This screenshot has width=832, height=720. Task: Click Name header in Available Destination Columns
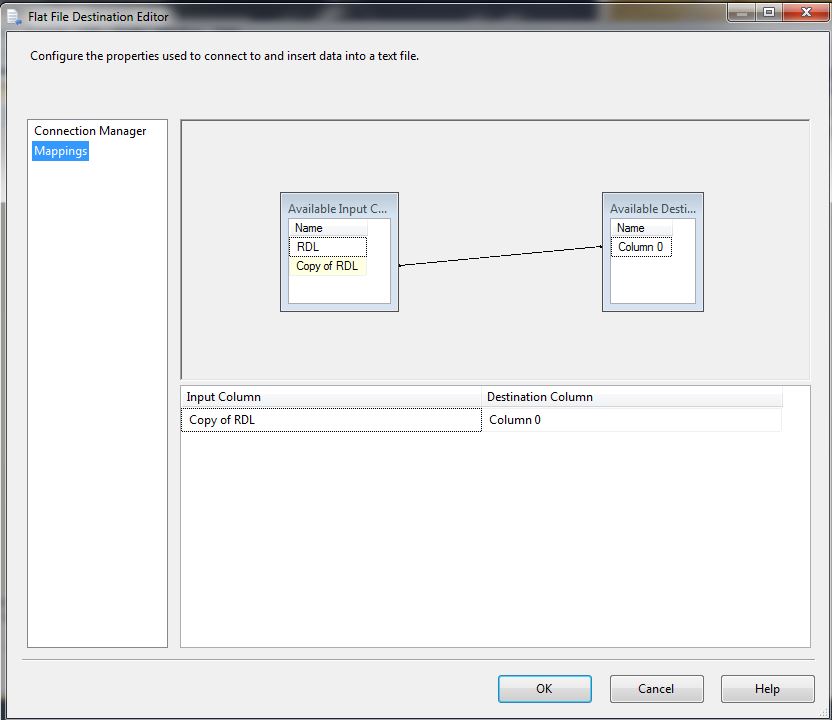point(642,228)
